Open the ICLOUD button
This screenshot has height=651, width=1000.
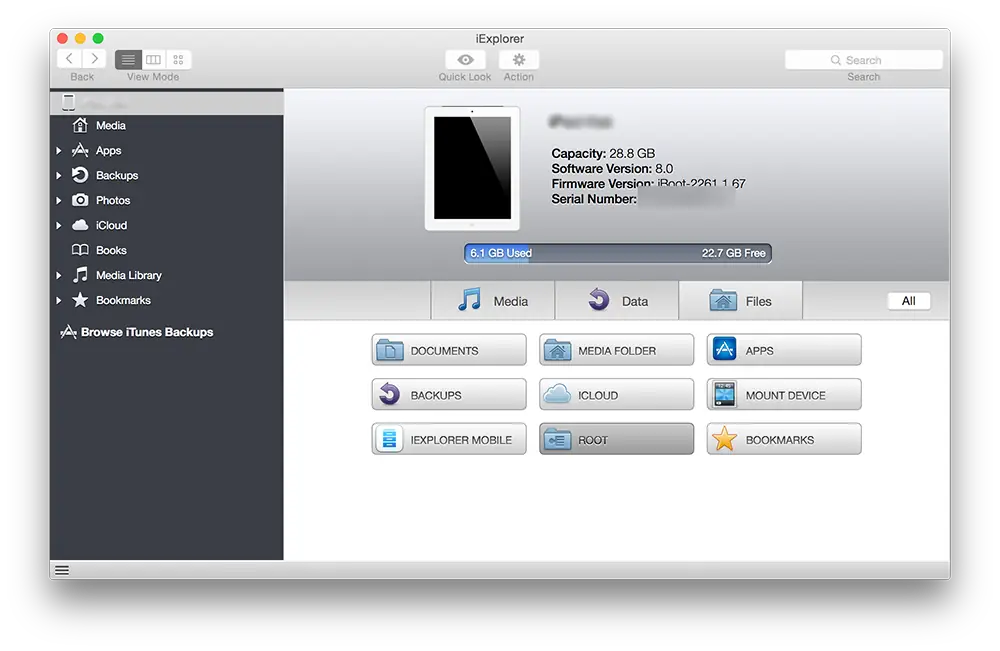tap(617, 395)
